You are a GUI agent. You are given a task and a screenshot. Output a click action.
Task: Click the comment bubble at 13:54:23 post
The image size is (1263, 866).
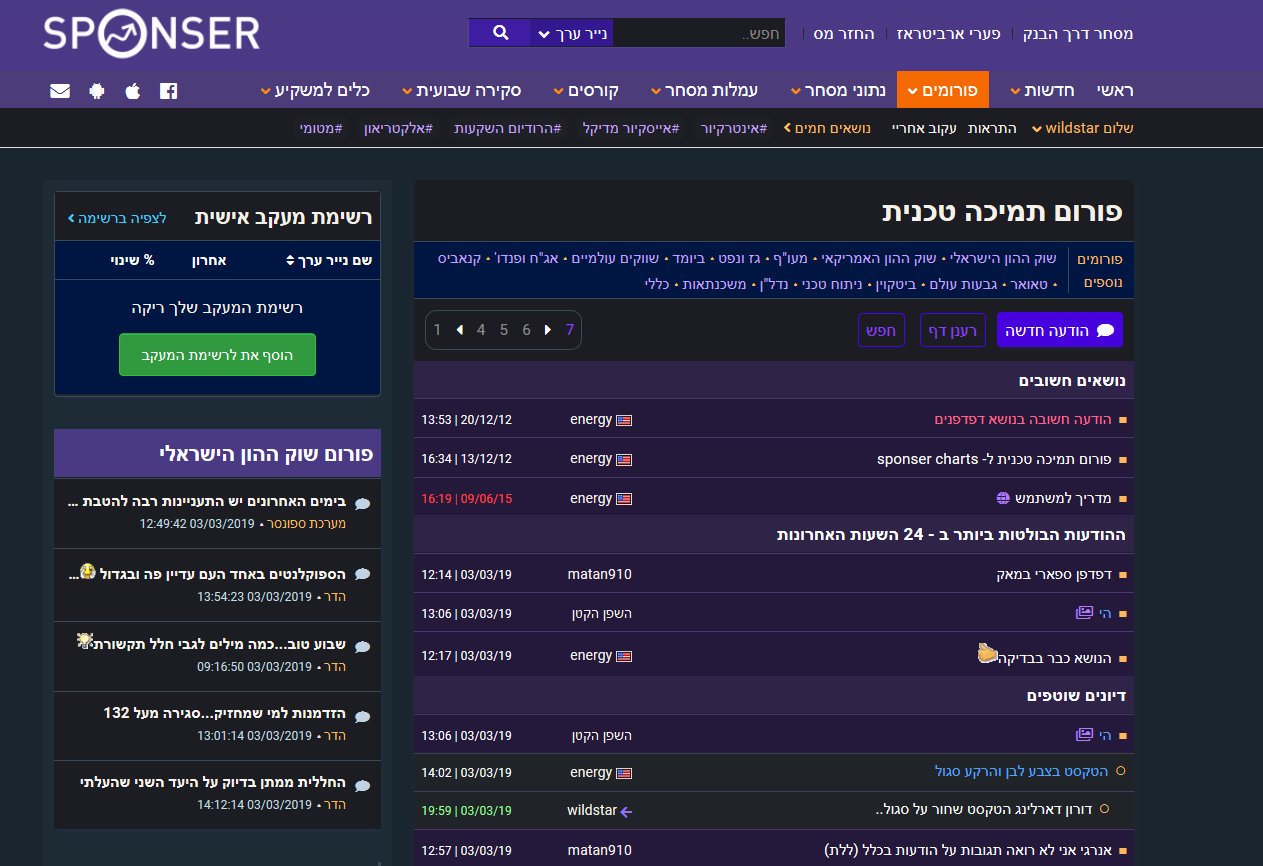(363, 575)
